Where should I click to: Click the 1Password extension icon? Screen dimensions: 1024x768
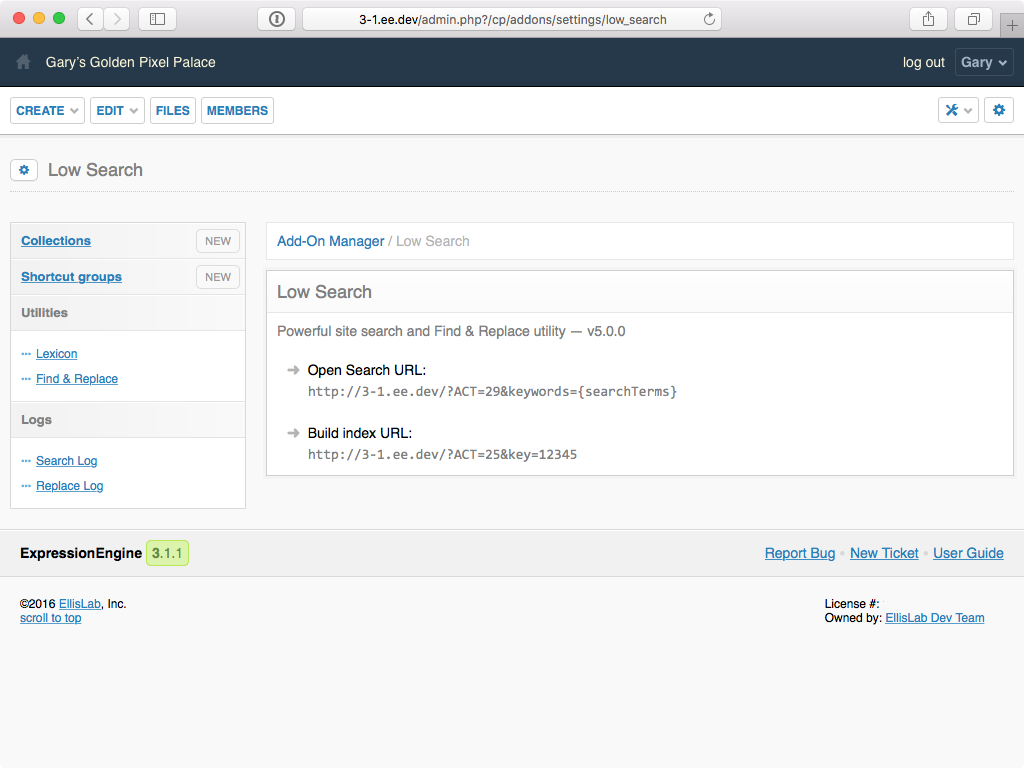(x=277, y=19)
